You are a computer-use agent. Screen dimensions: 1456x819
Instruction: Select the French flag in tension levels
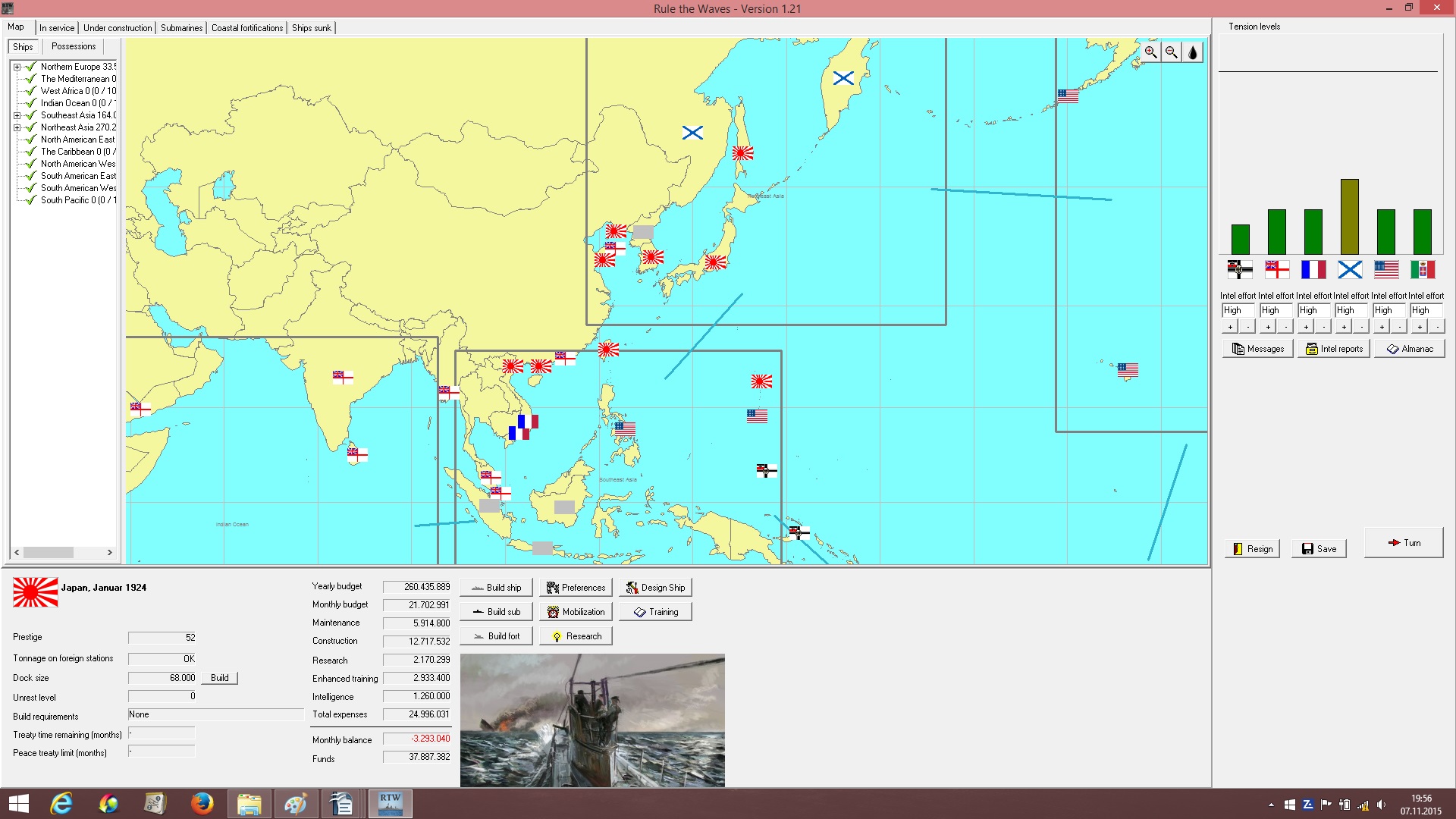[x=1313, y=269]
